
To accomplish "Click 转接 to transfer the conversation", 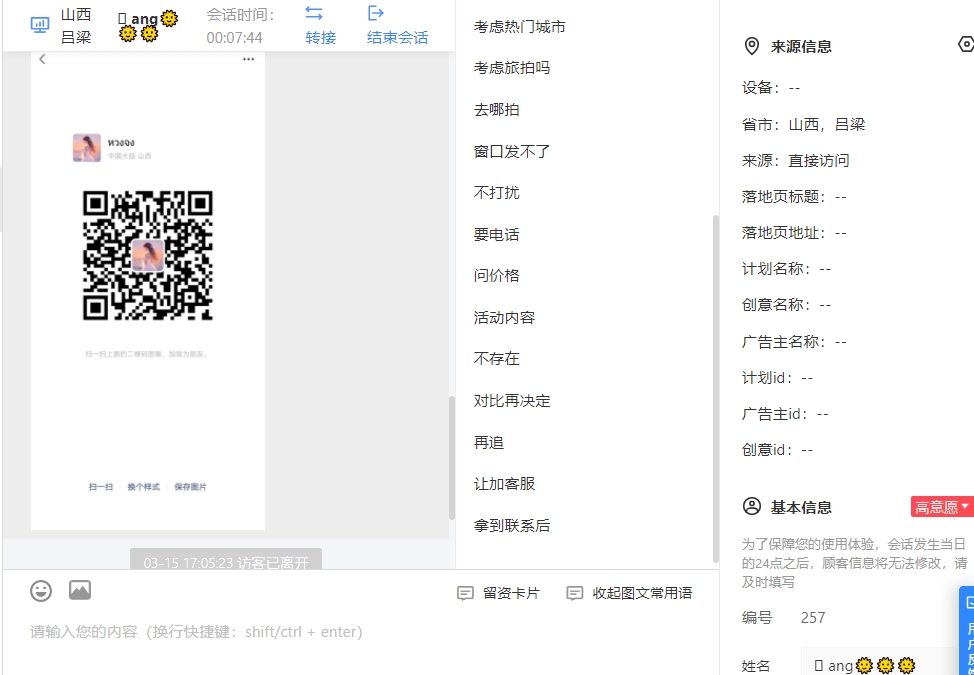I will pos(321,37).
